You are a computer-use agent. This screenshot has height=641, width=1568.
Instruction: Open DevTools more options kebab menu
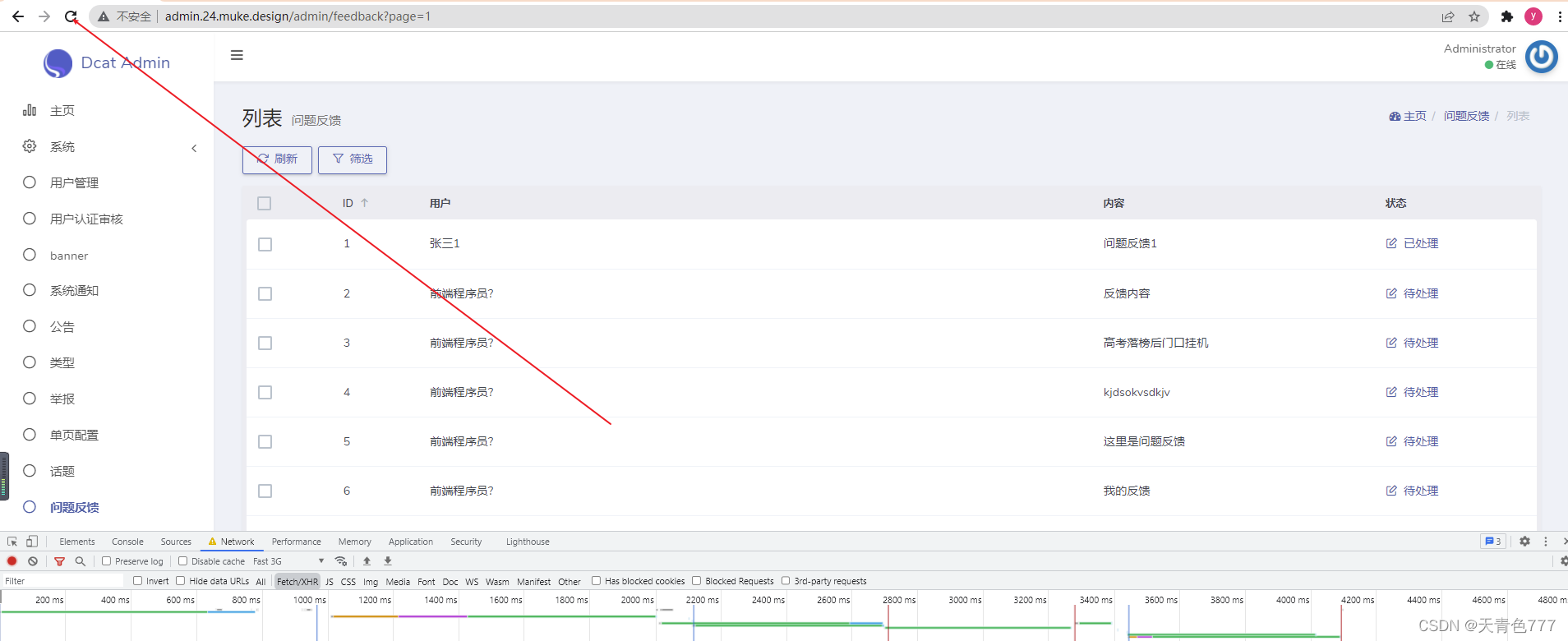point(1546,542)
